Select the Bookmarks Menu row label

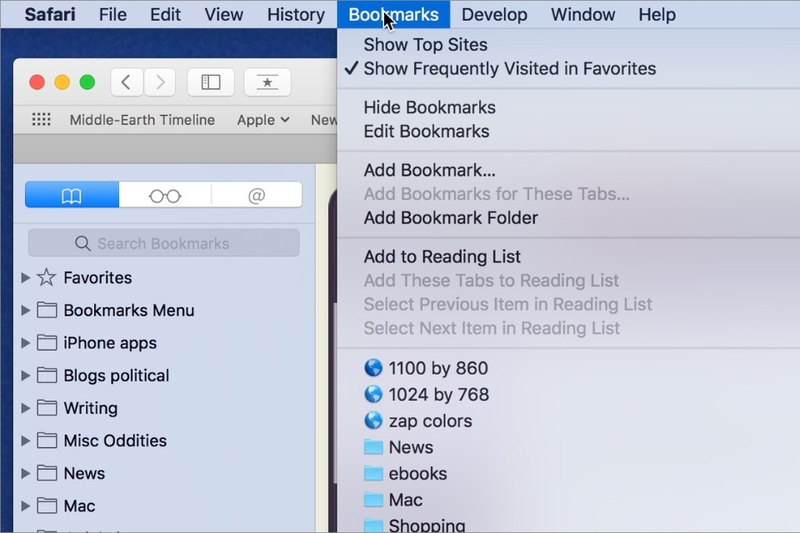pyautogui.click(x=129, y=310)
